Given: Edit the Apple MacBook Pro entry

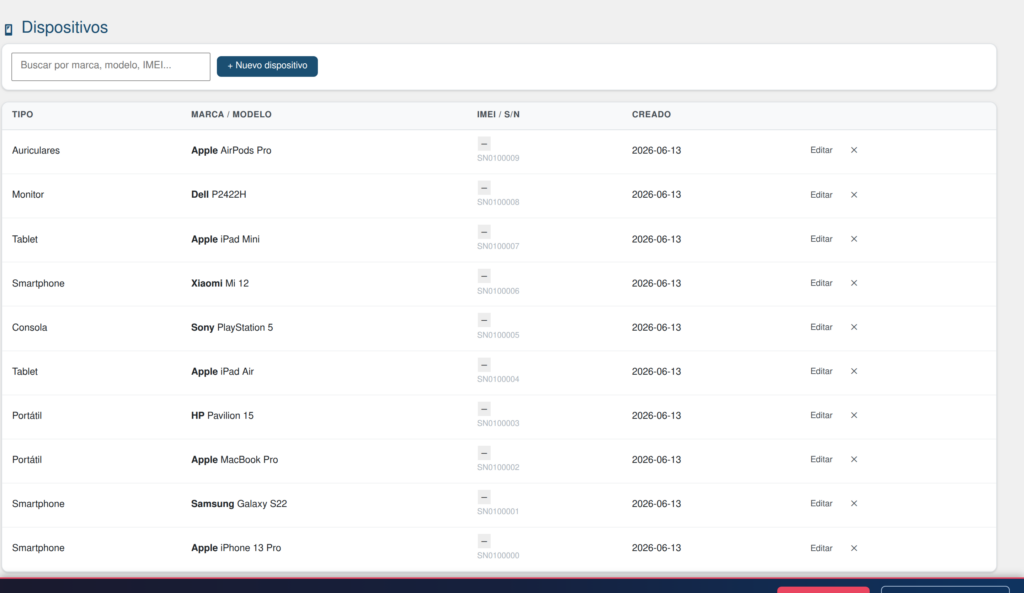Looking at the screenshot, I should point(821,459).
